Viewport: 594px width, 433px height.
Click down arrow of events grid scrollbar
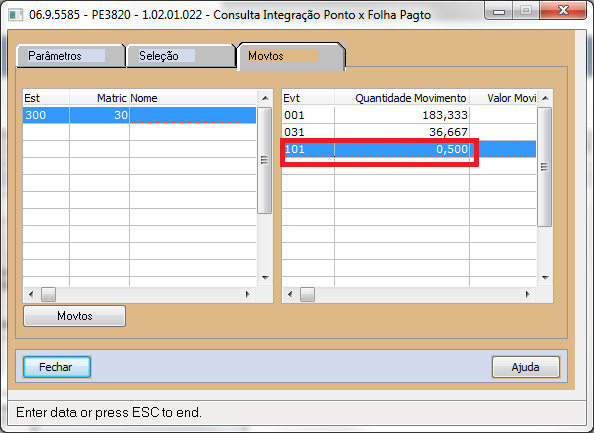pyautogui.click(x=545, y=278)
